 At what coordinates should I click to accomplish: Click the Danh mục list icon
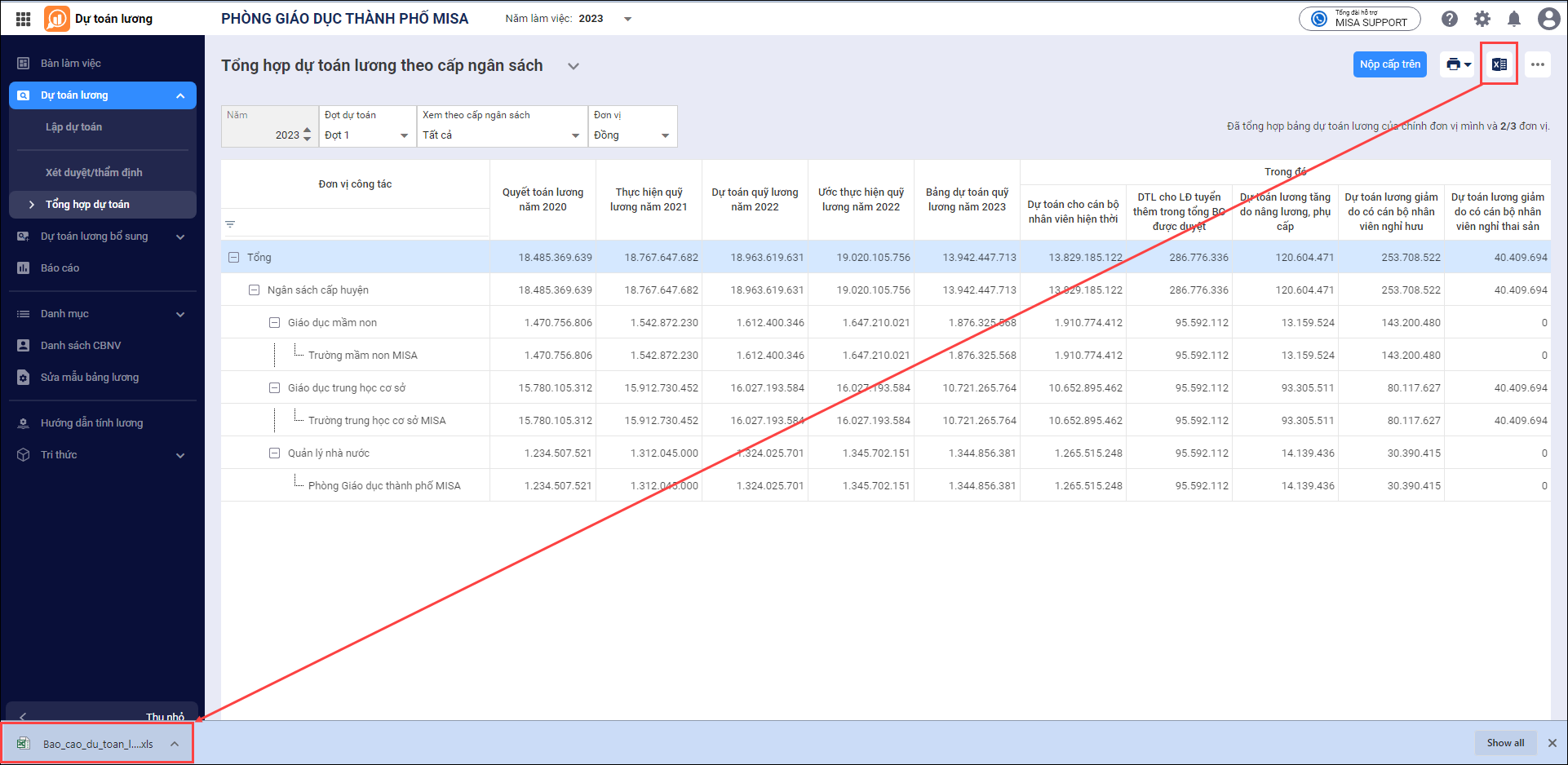tap(24, 314)
